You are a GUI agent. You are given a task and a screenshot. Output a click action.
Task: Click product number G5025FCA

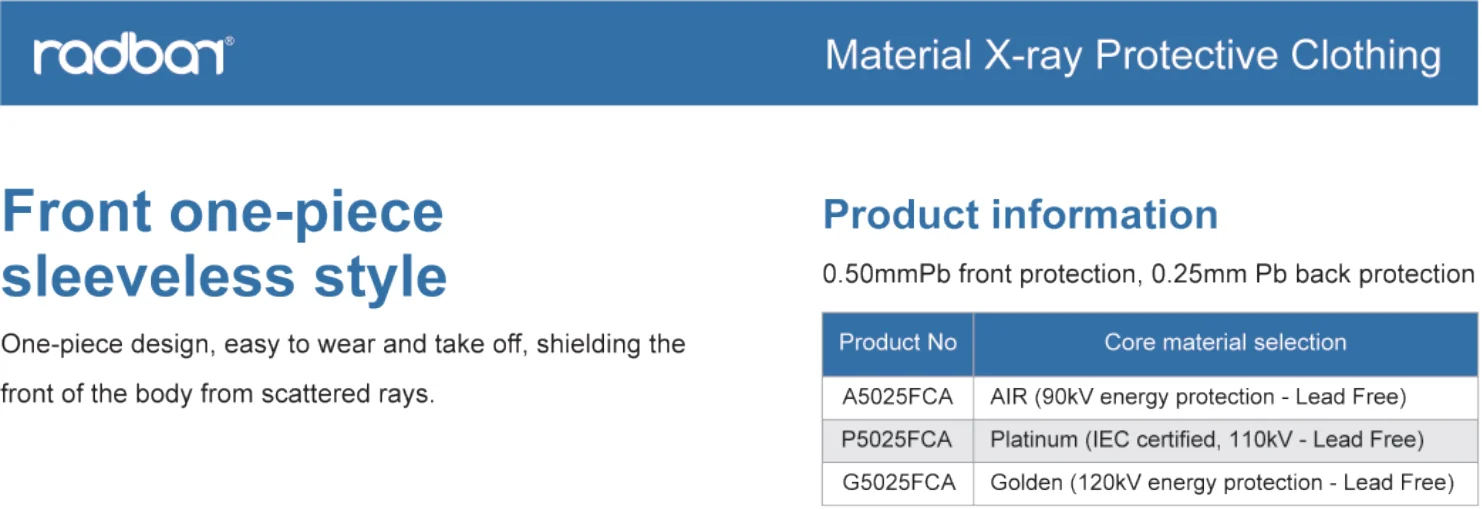click(x=898, y=483)
